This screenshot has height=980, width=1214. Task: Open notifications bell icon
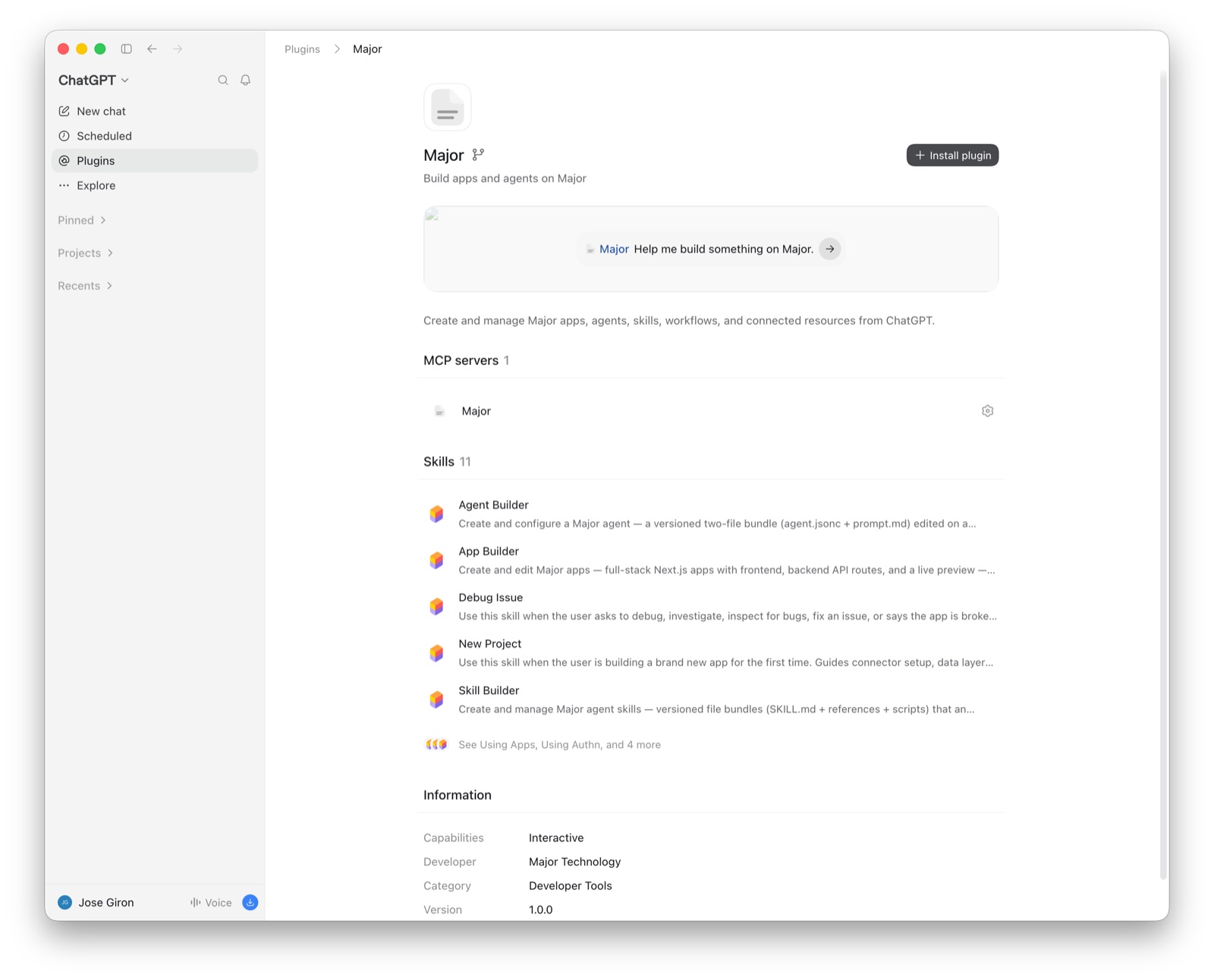click(x=245, y=80)
